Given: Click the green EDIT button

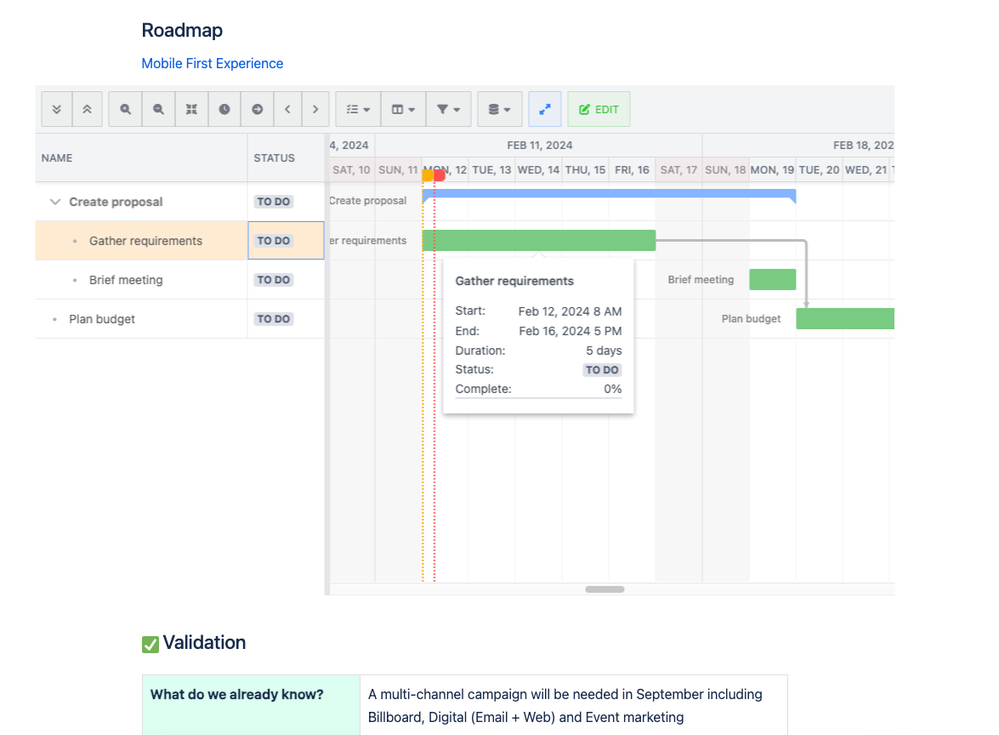Looking at the screenshot, I should (599, 110).
